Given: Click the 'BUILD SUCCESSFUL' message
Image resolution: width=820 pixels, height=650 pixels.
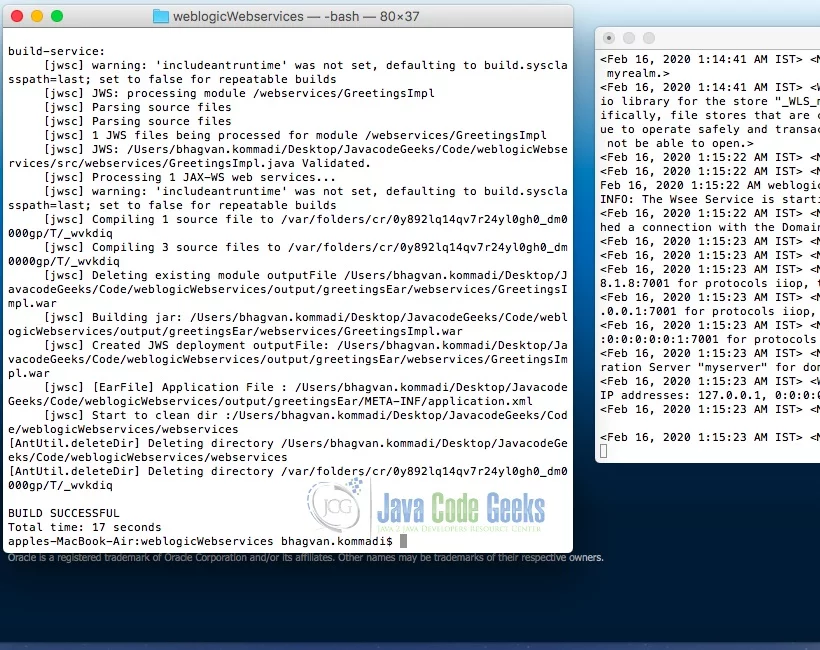Looking at the screenshot, I should [x=64, y=513].
